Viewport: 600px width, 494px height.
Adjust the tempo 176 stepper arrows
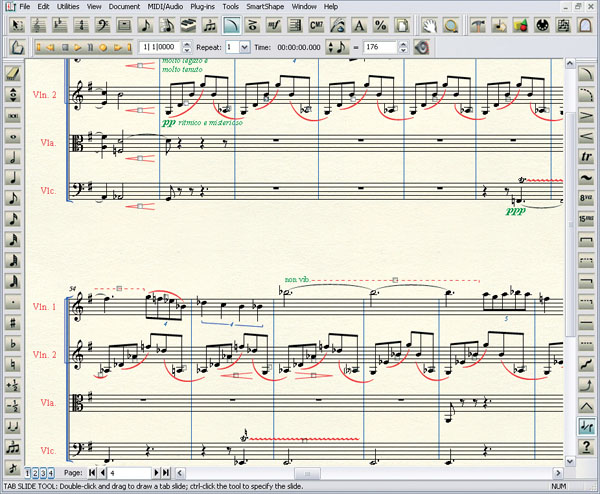(403, 47)
